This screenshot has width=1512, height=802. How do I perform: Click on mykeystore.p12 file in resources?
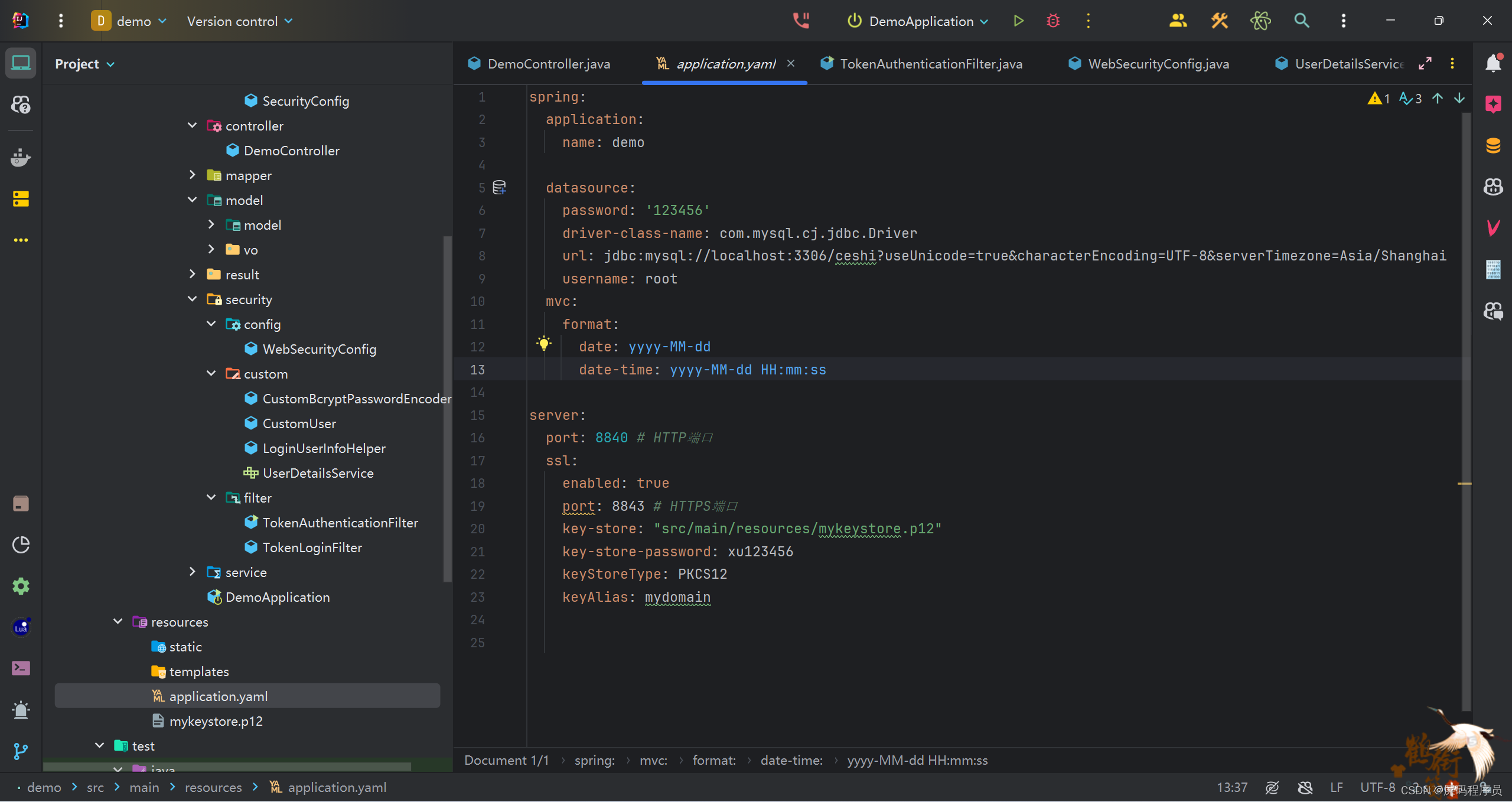coord(219,720)
